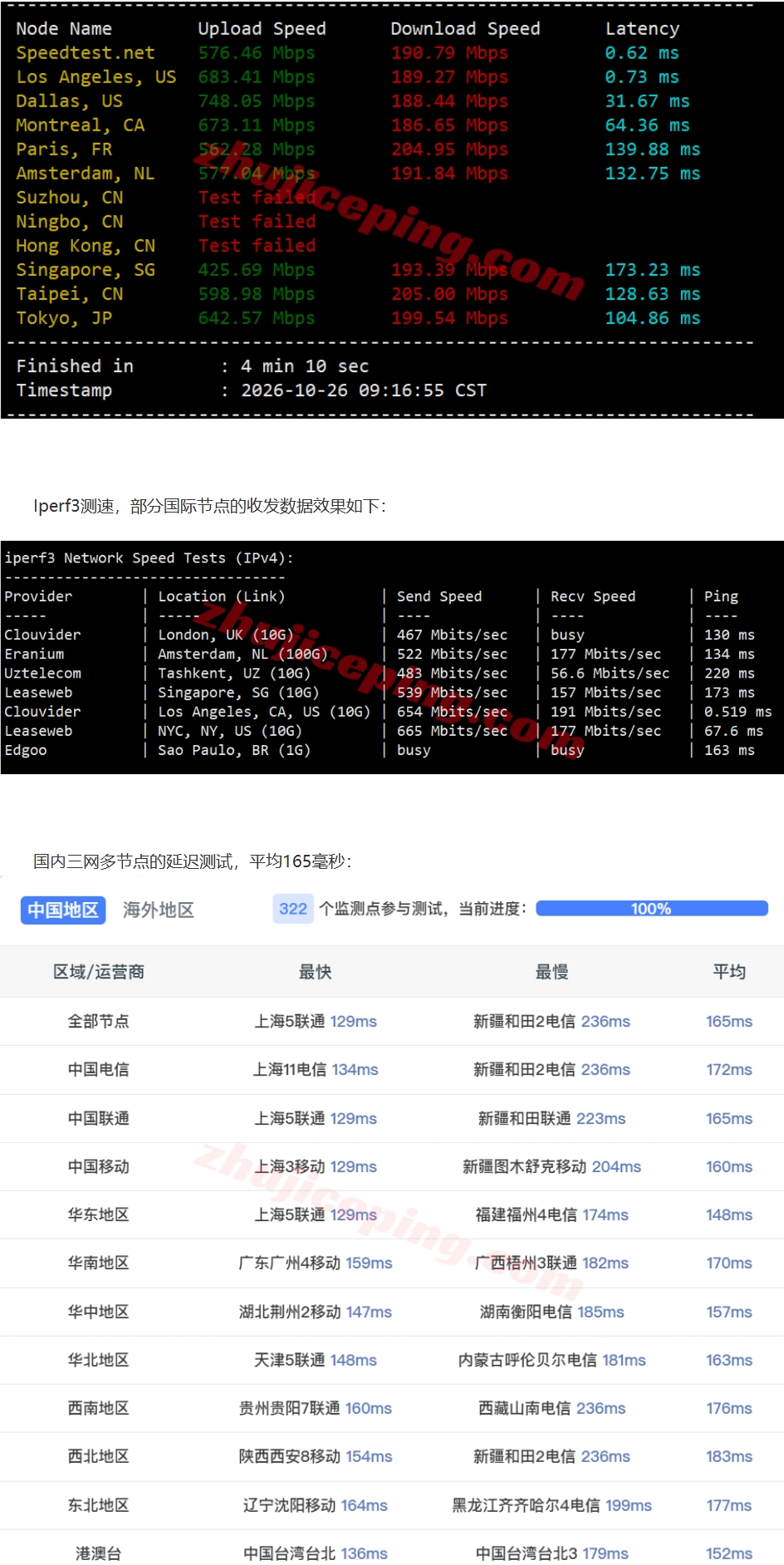Click the Finished in 4 min 10 sec
This screenshot has width=784, height=1565.
[x=193, y=366]
